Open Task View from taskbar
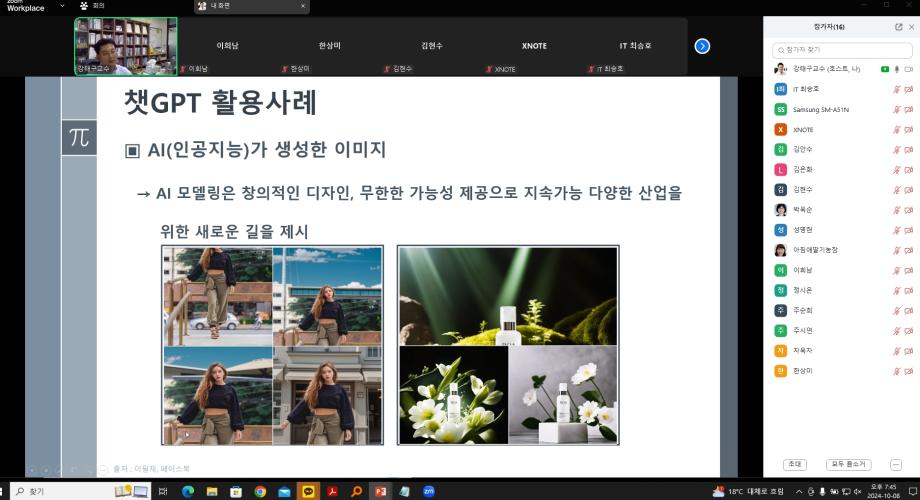The width and height of the screenshot is (920, 500). point(163,491)
